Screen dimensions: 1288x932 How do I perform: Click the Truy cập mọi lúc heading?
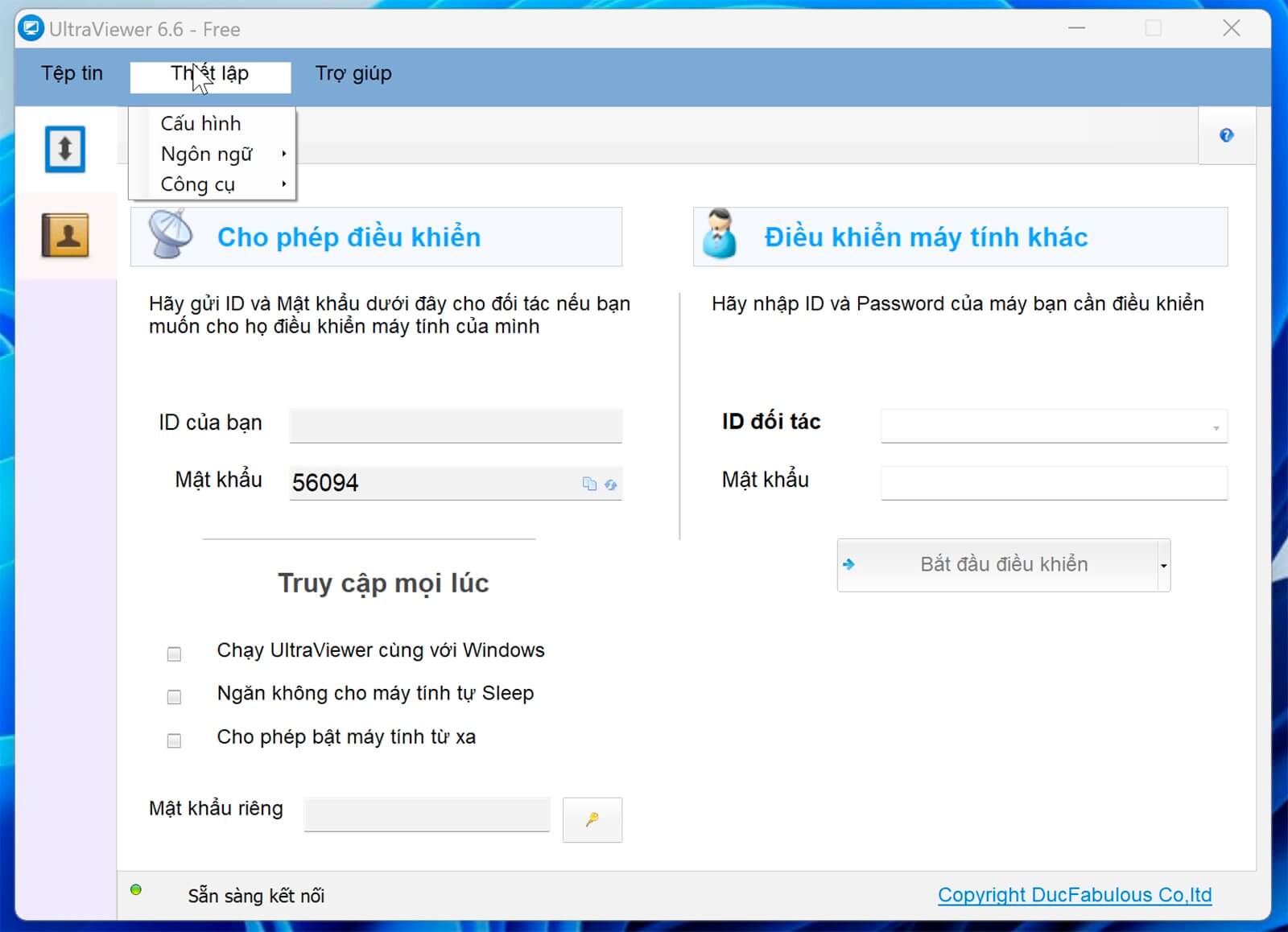[x=383, y=583]
